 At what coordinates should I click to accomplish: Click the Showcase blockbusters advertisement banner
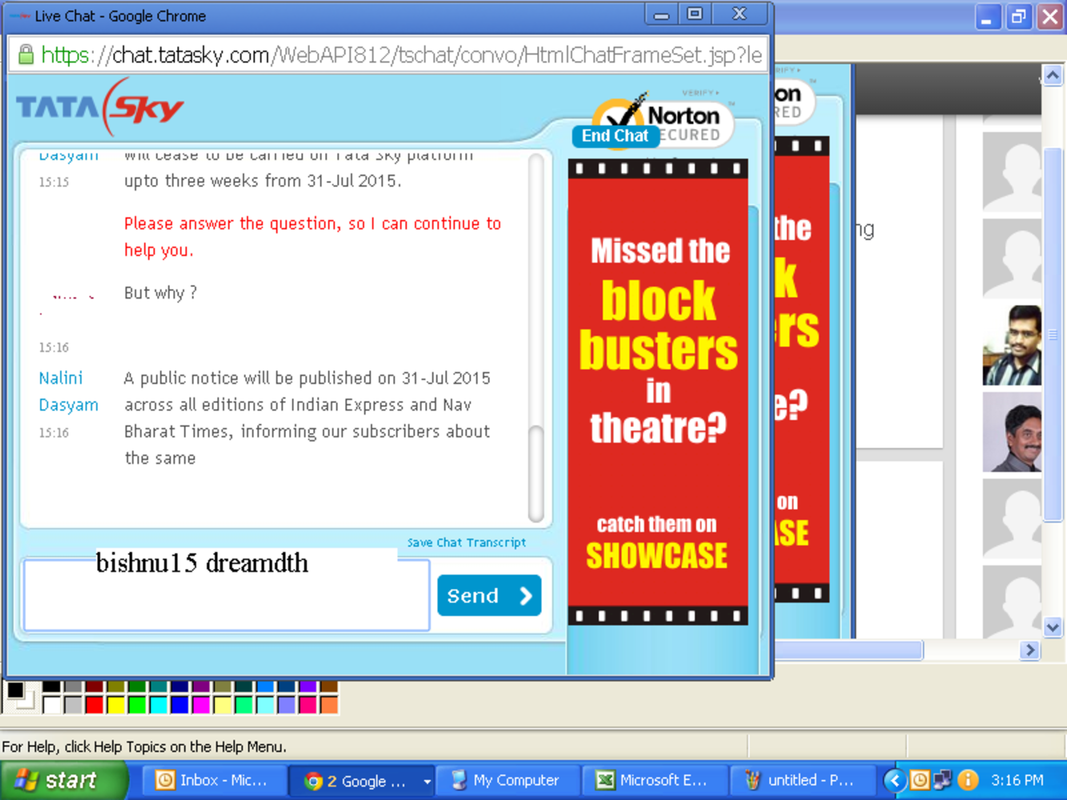[658, 392]
